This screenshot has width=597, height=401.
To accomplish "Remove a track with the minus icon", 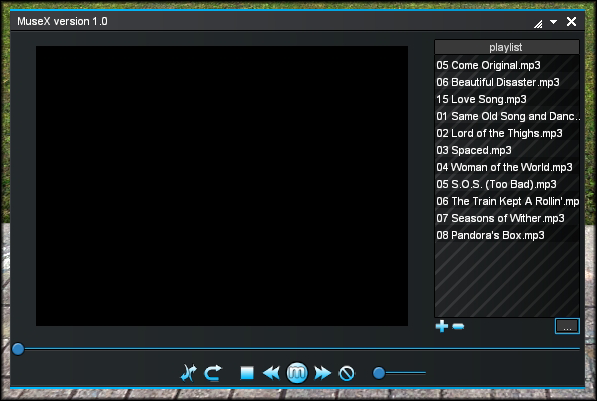I will 458,326.
